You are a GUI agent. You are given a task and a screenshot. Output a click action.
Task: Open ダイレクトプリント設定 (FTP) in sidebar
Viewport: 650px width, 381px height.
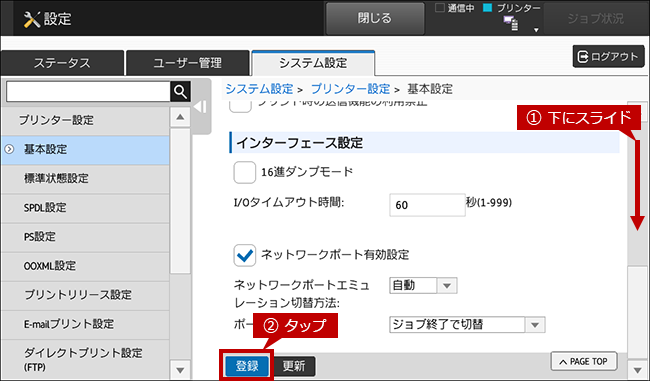pyautogui.click(x=85, y=359)
